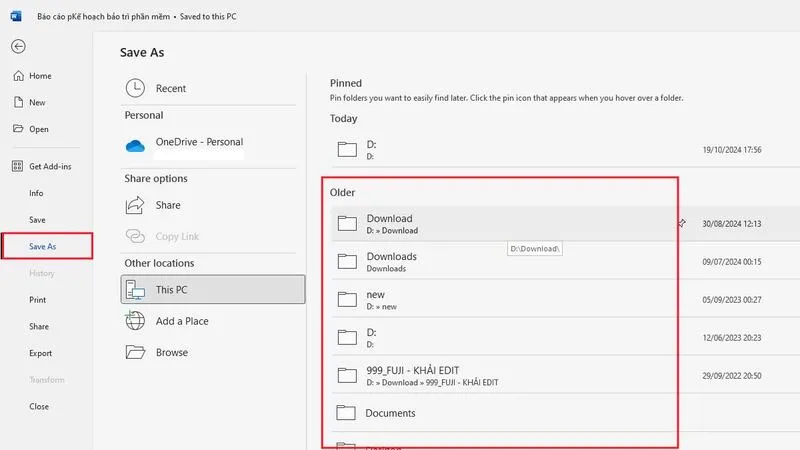Open the folder named new

pyautogui.click(x=376, y=294)
